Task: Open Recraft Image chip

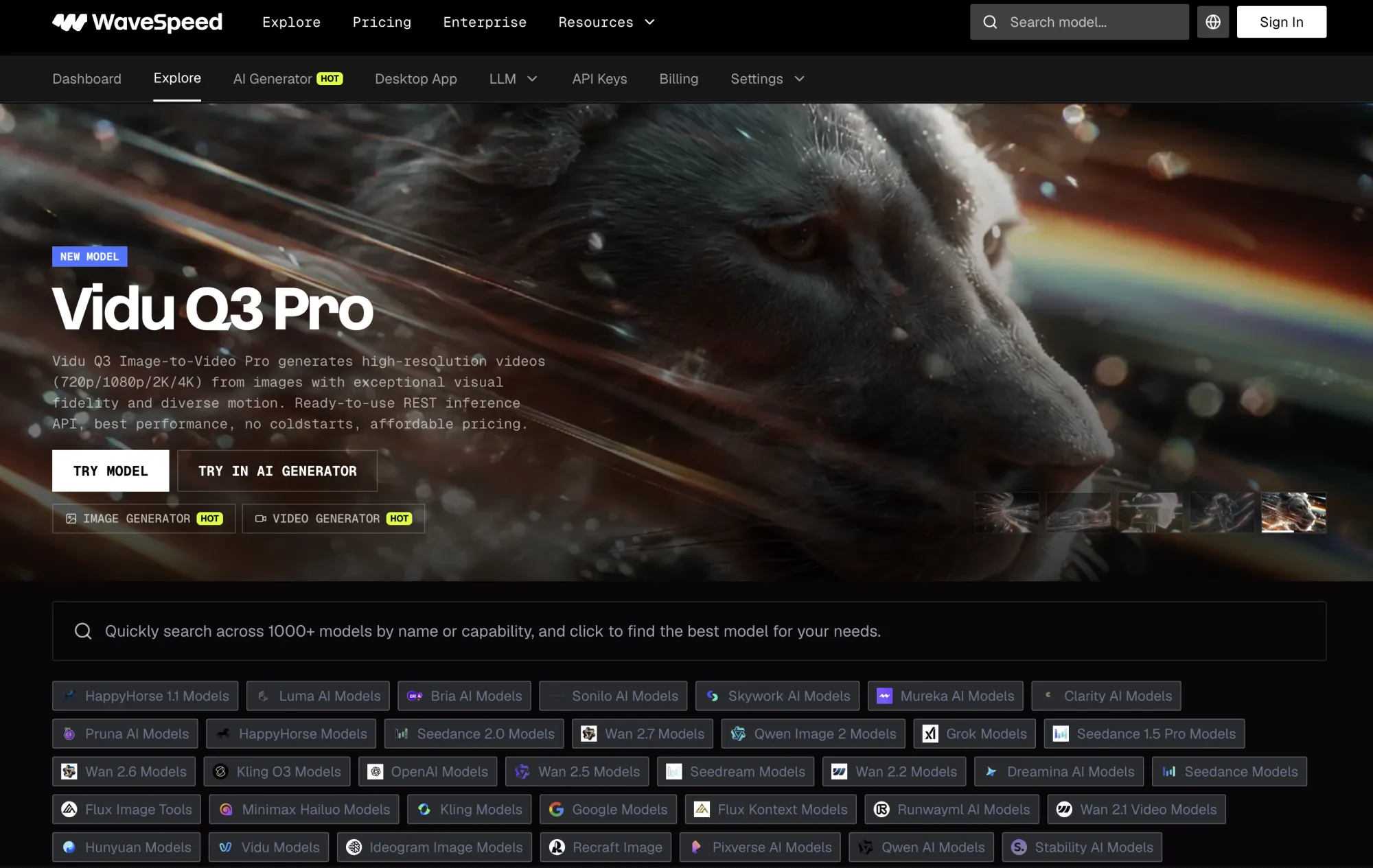Action: pos(605,847)
